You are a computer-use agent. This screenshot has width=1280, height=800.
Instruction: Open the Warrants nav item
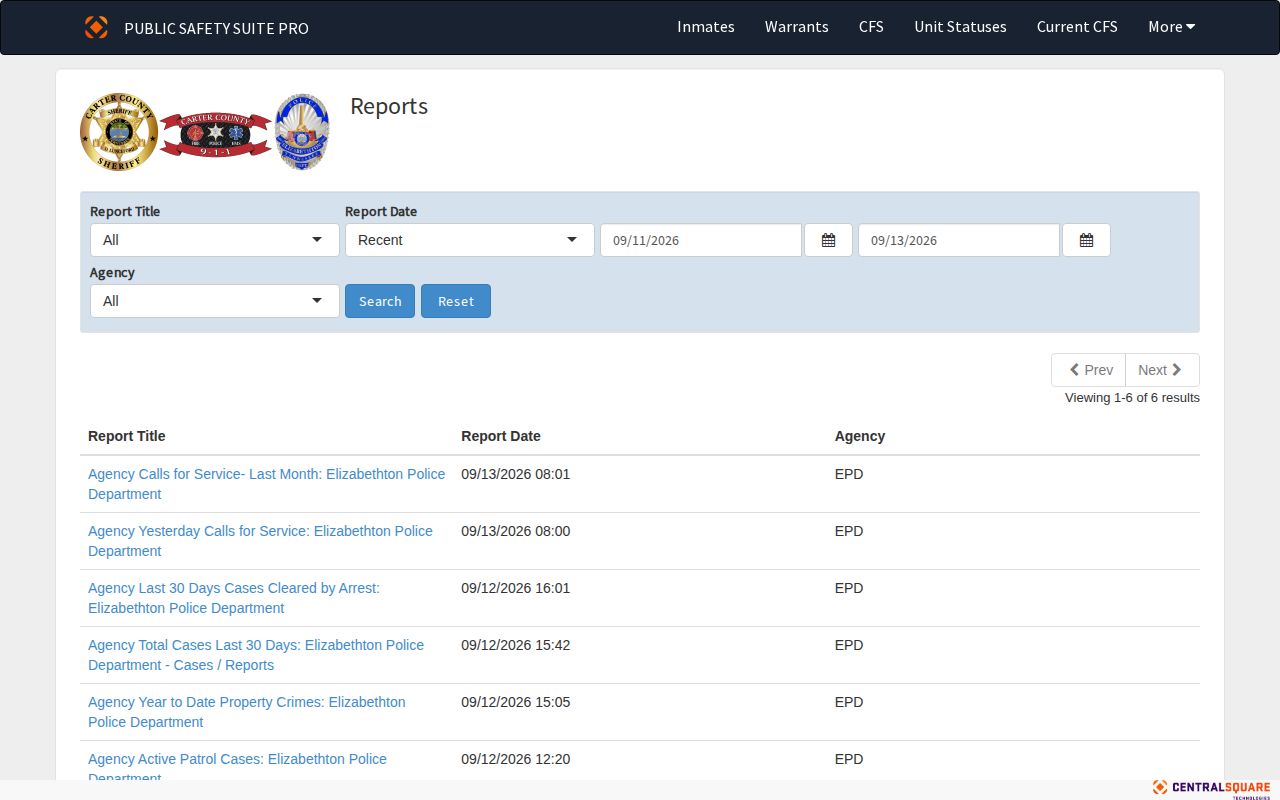point(796,27)
